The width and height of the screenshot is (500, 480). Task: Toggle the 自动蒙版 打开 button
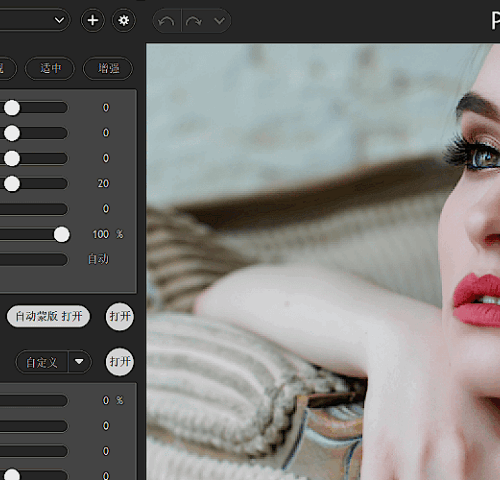(x=48, y=316)
